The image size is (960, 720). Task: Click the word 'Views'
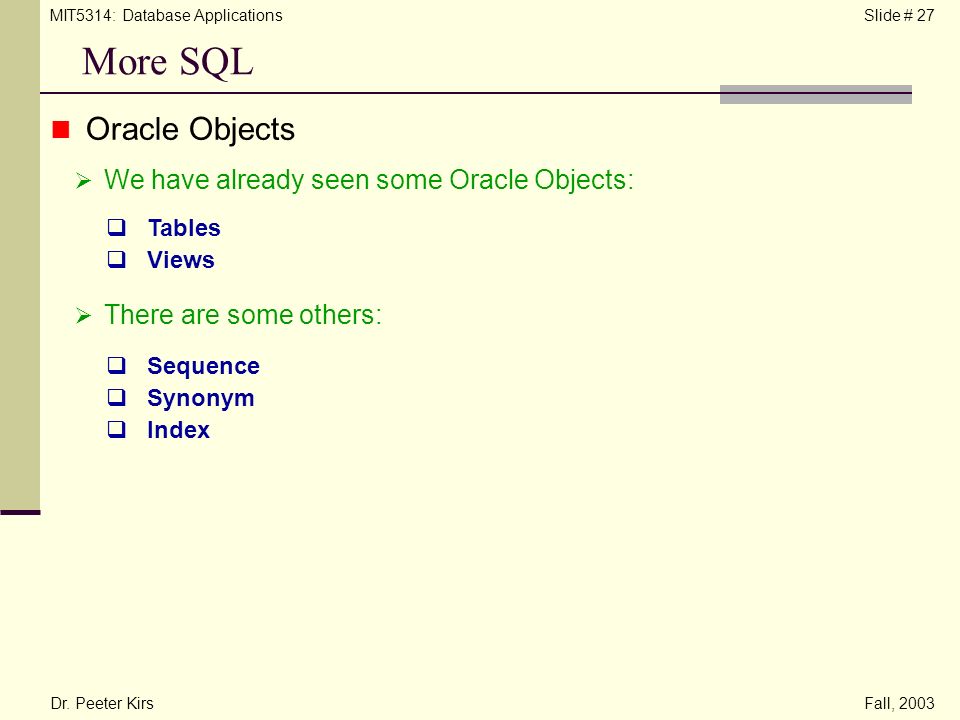181,260
